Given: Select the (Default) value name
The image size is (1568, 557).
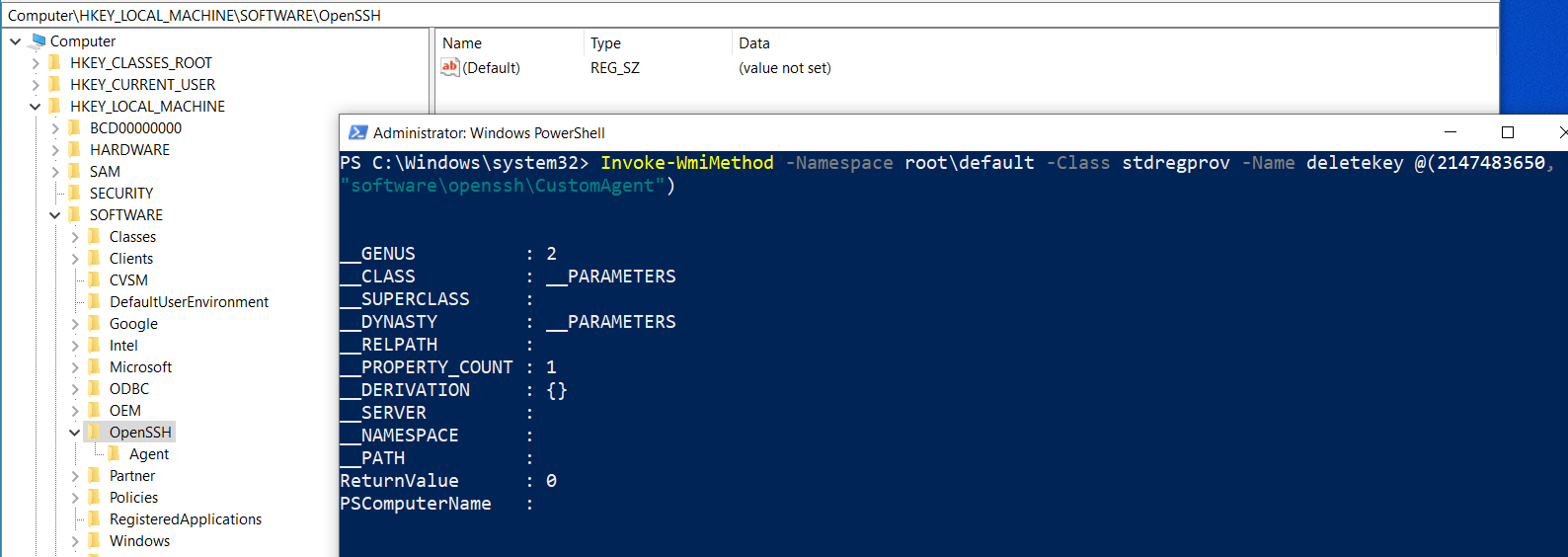Looking at the screenshot, I should 492,67.
